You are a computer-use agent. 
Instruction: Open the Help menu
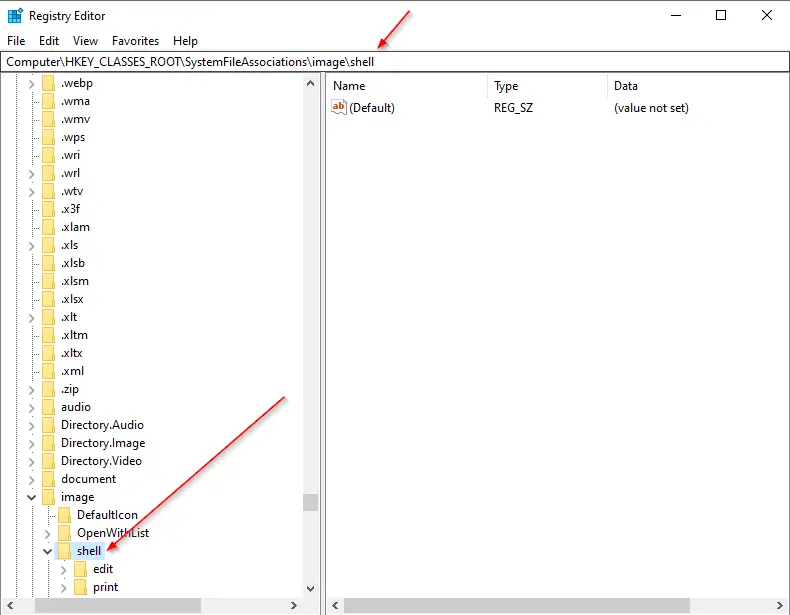[x=185, y=41]
